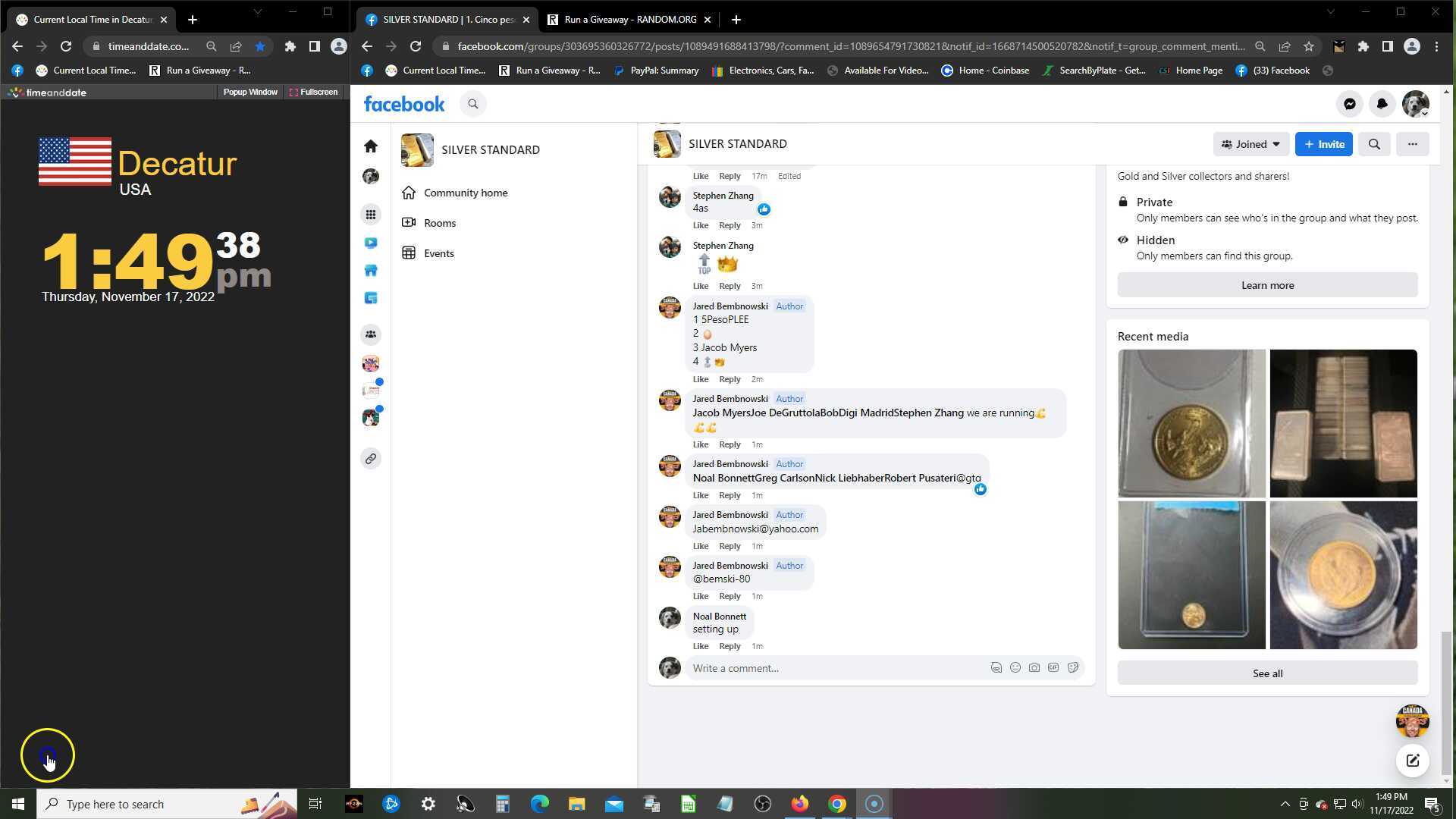
Task: Click the new message compose icon
Action: (1412, 761)
